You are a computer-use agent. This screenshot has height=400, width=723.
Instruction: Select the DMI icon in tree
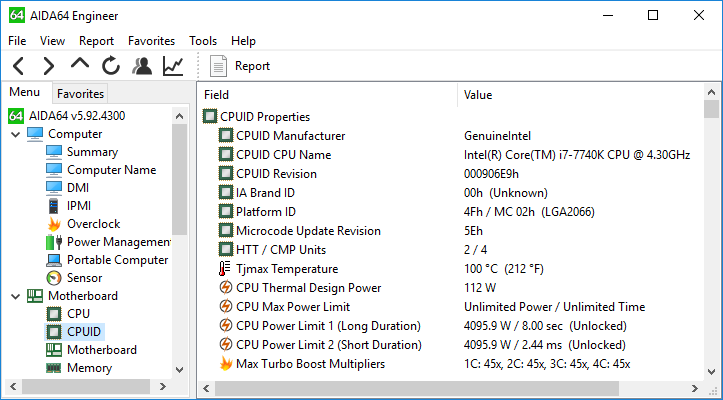click(x=54, y=188)
